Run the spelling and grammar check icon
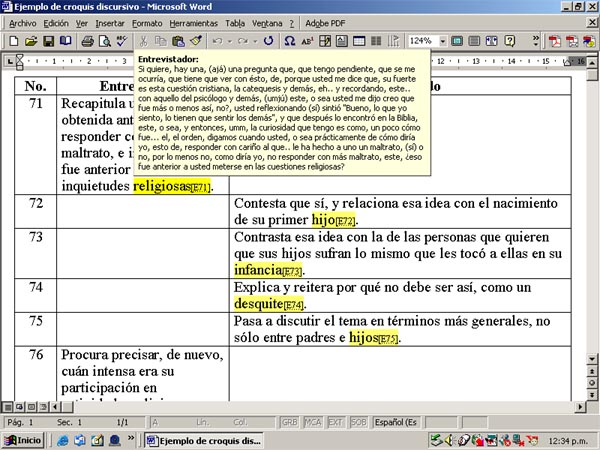 click(x=121, y=41)
